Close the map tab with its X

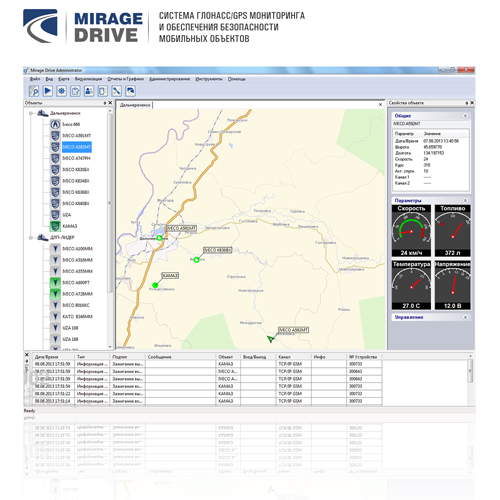pos(380,105)
